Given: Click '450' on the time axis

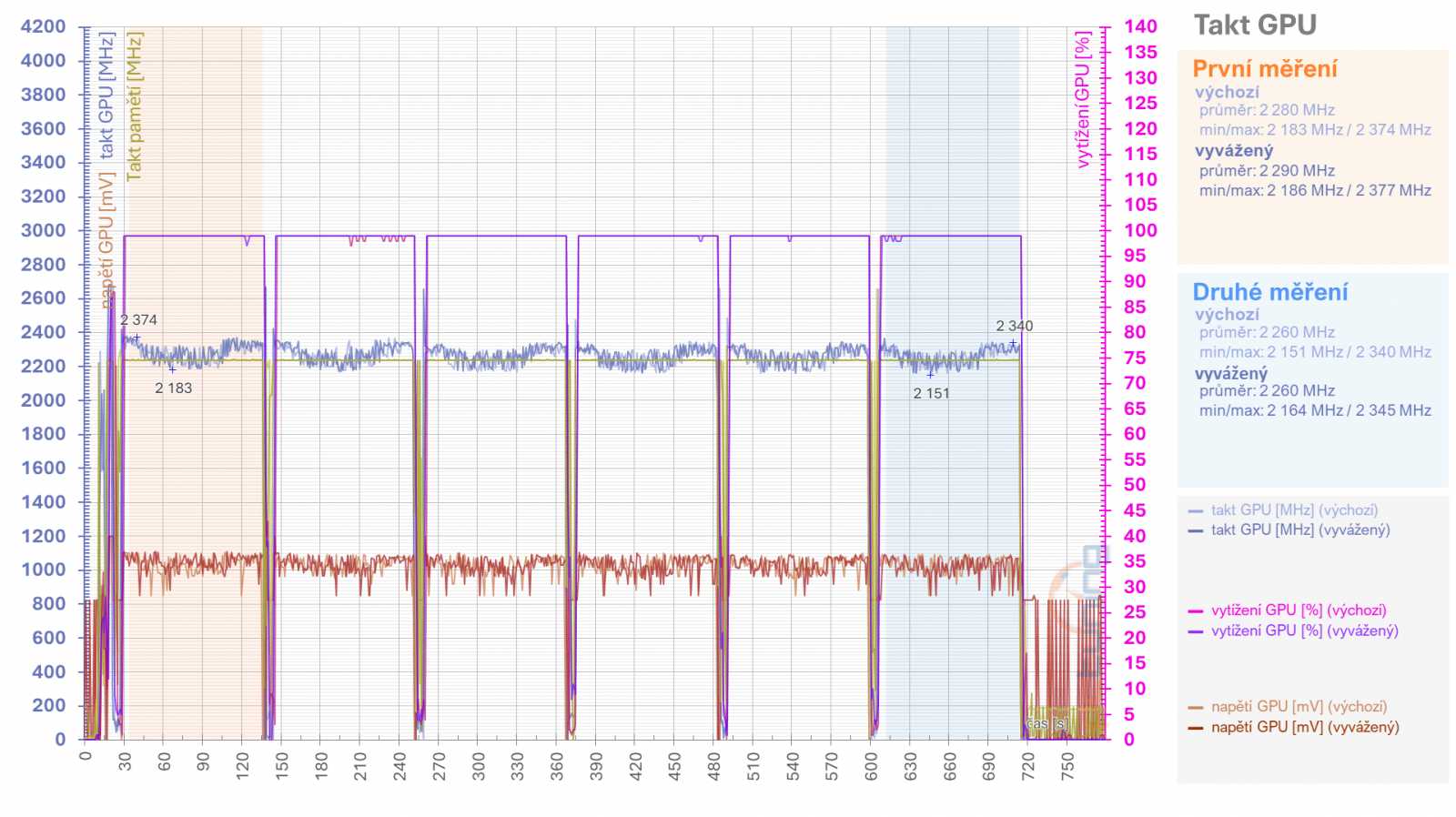Looking at the screenshot, I should (674, 766).
